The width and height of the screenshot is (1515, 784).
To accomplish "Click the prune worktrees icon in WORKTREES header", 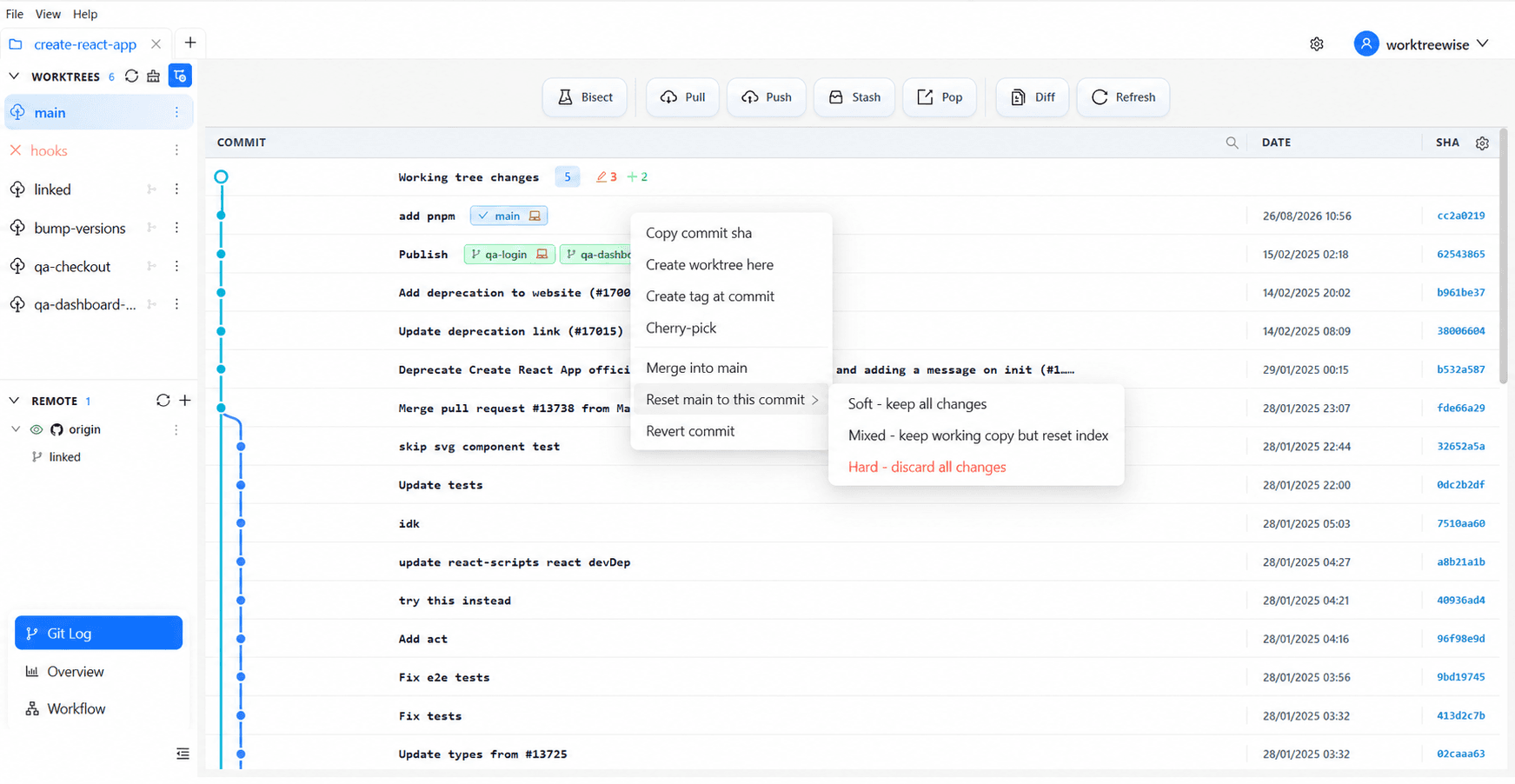I will coord(154,76).
